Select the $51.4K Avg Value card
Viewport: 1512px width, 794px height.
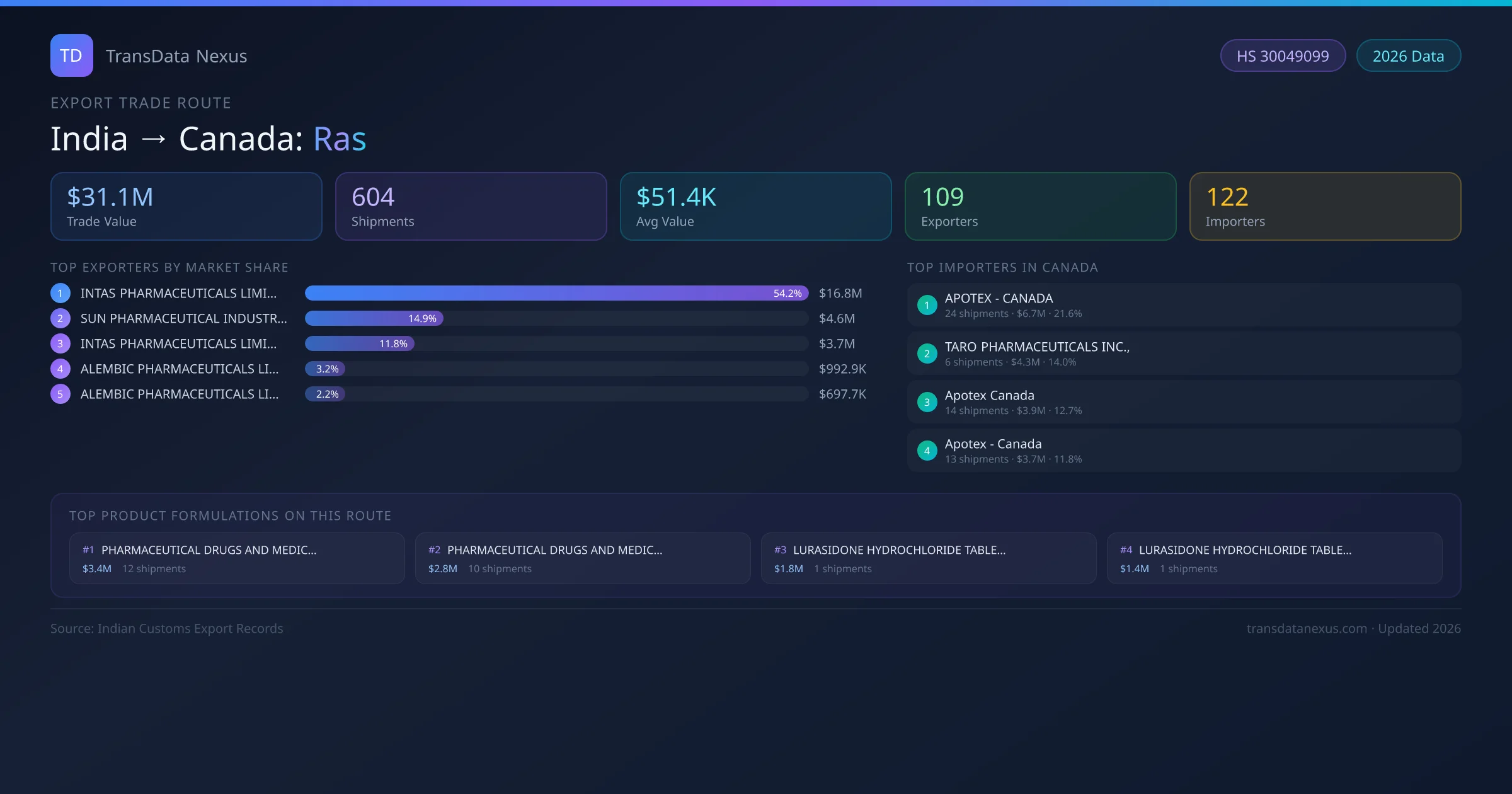(x=755, y=207)
